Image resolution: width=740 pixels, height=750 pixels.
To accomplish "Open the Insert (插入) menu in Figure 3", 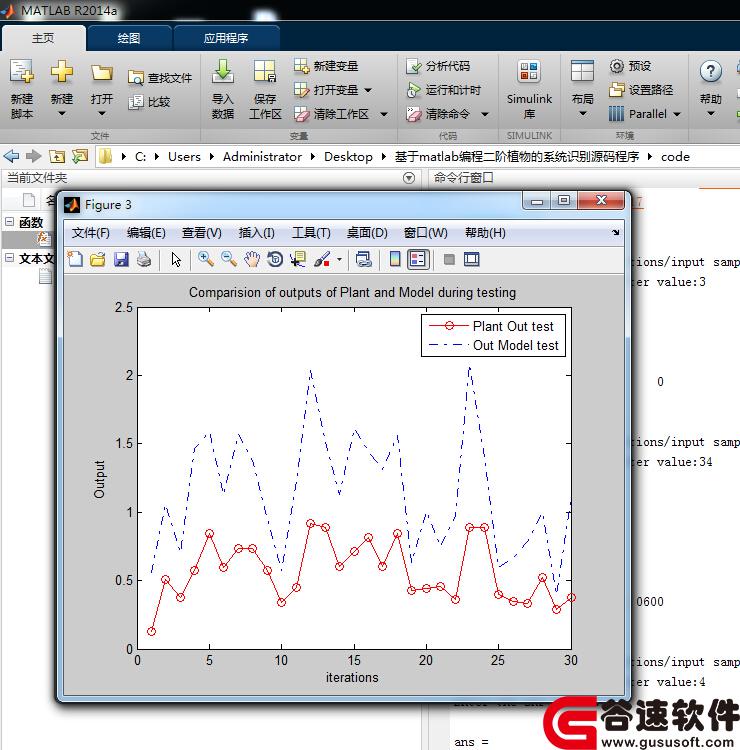I will coord(256,233).
